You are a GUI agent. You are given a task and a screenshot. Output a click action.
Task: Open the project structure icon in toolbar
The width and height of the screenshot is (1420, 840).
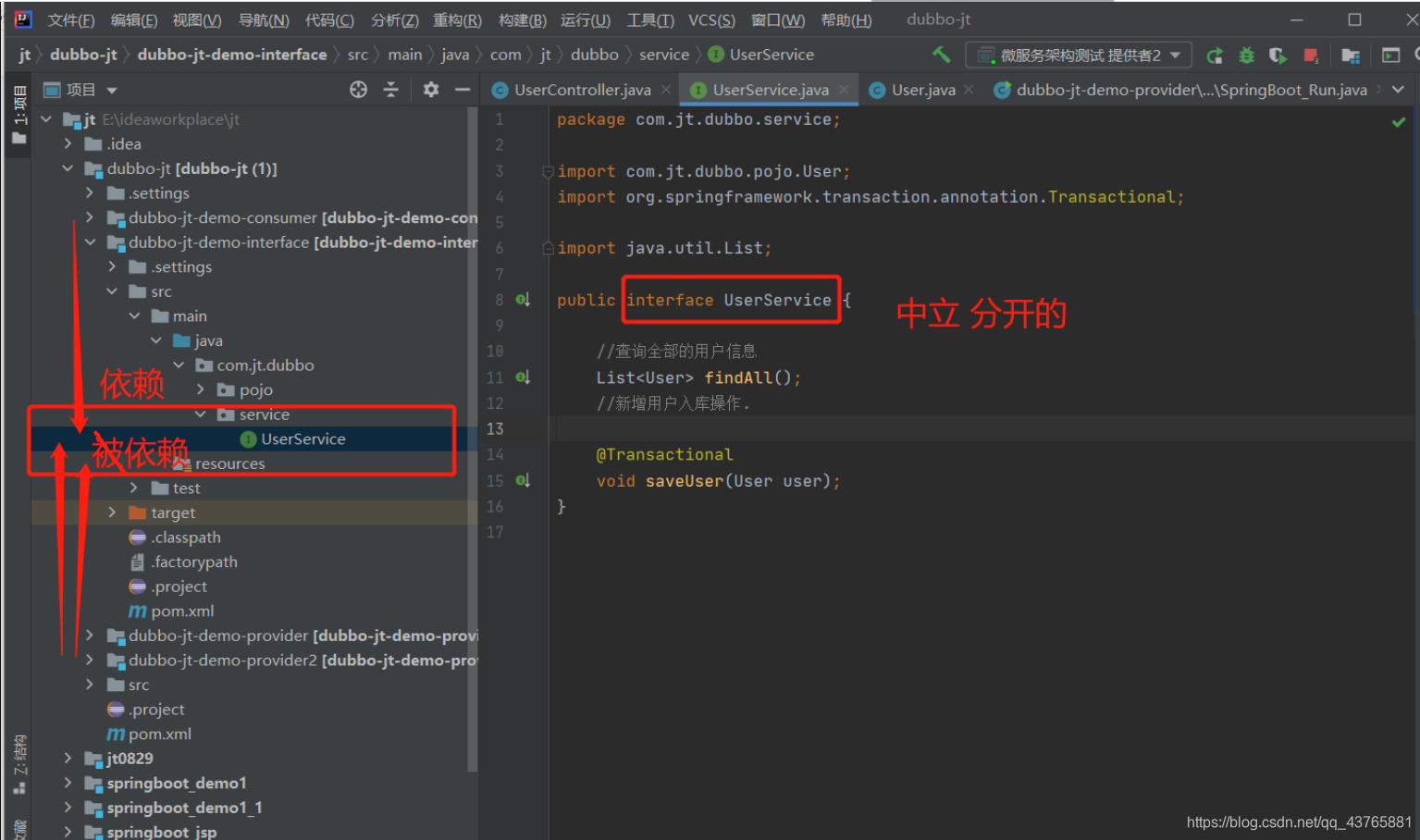click(1351, 56)
